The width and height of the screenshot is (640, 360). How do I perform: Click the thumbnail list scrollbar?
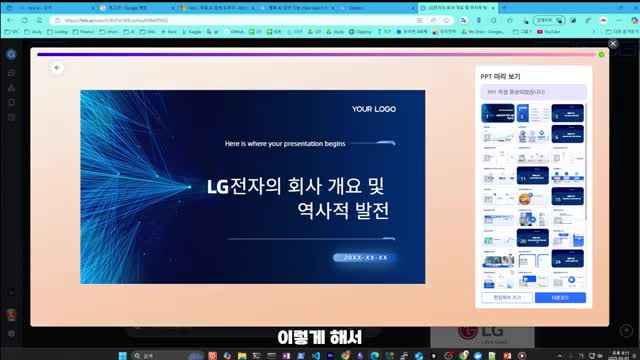(586, 163)
